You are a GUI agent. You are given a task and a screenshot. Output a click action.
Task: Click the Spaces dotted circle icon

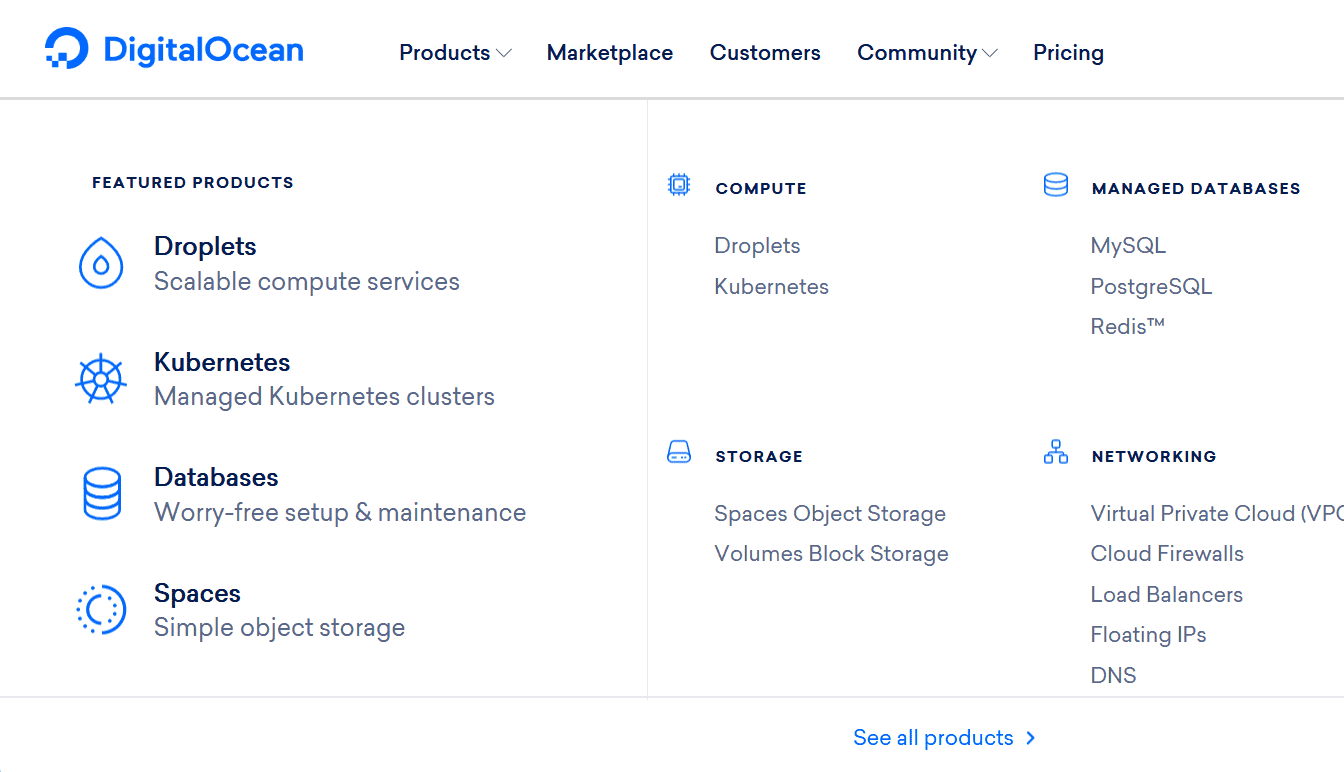point(101,609)
